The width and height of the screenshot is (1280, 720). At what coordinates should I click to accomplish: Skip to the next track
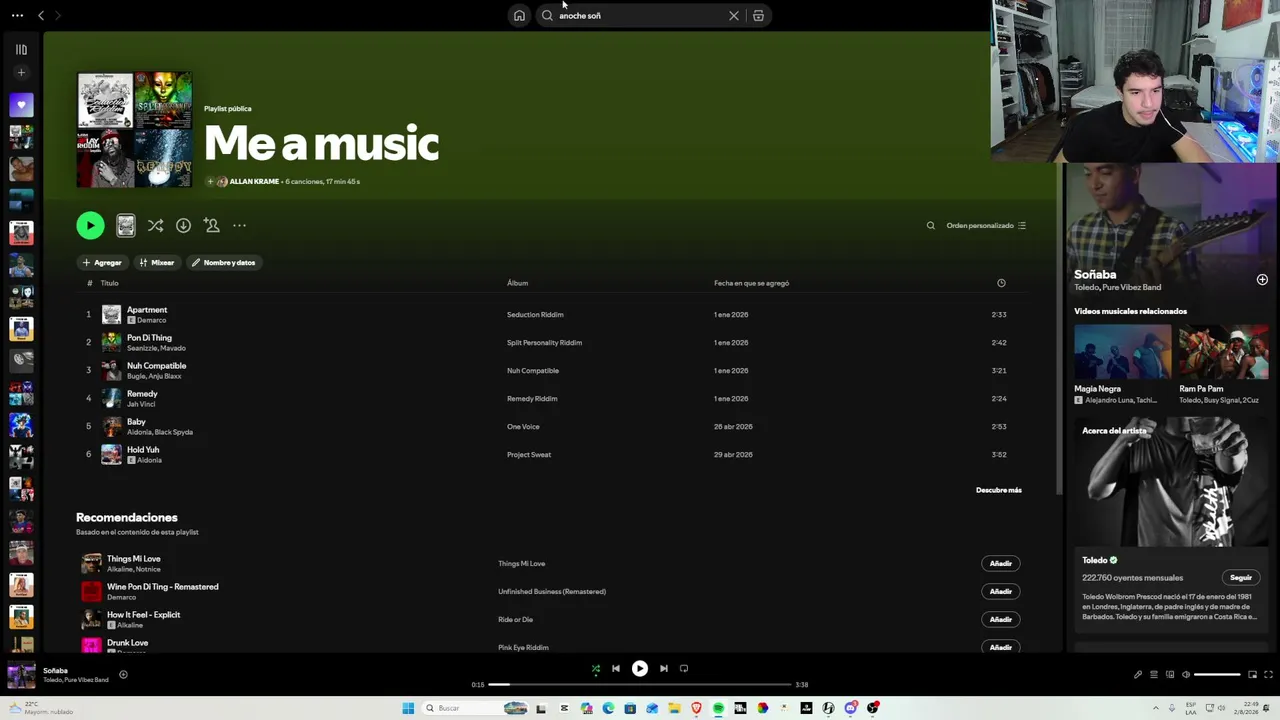[x=664, y=669]
